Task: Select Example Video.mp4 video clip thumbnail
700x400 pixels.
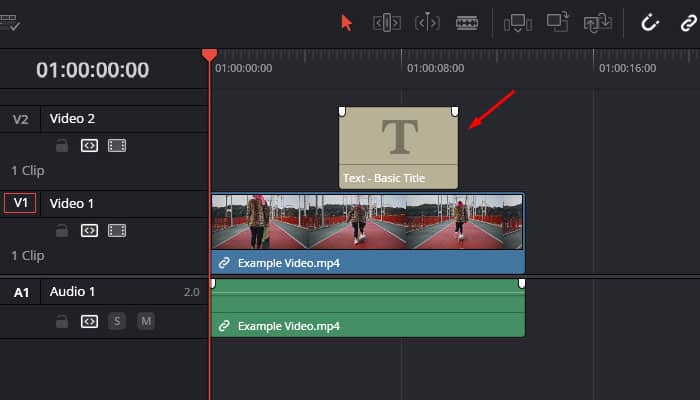Action: click(367, 222)
